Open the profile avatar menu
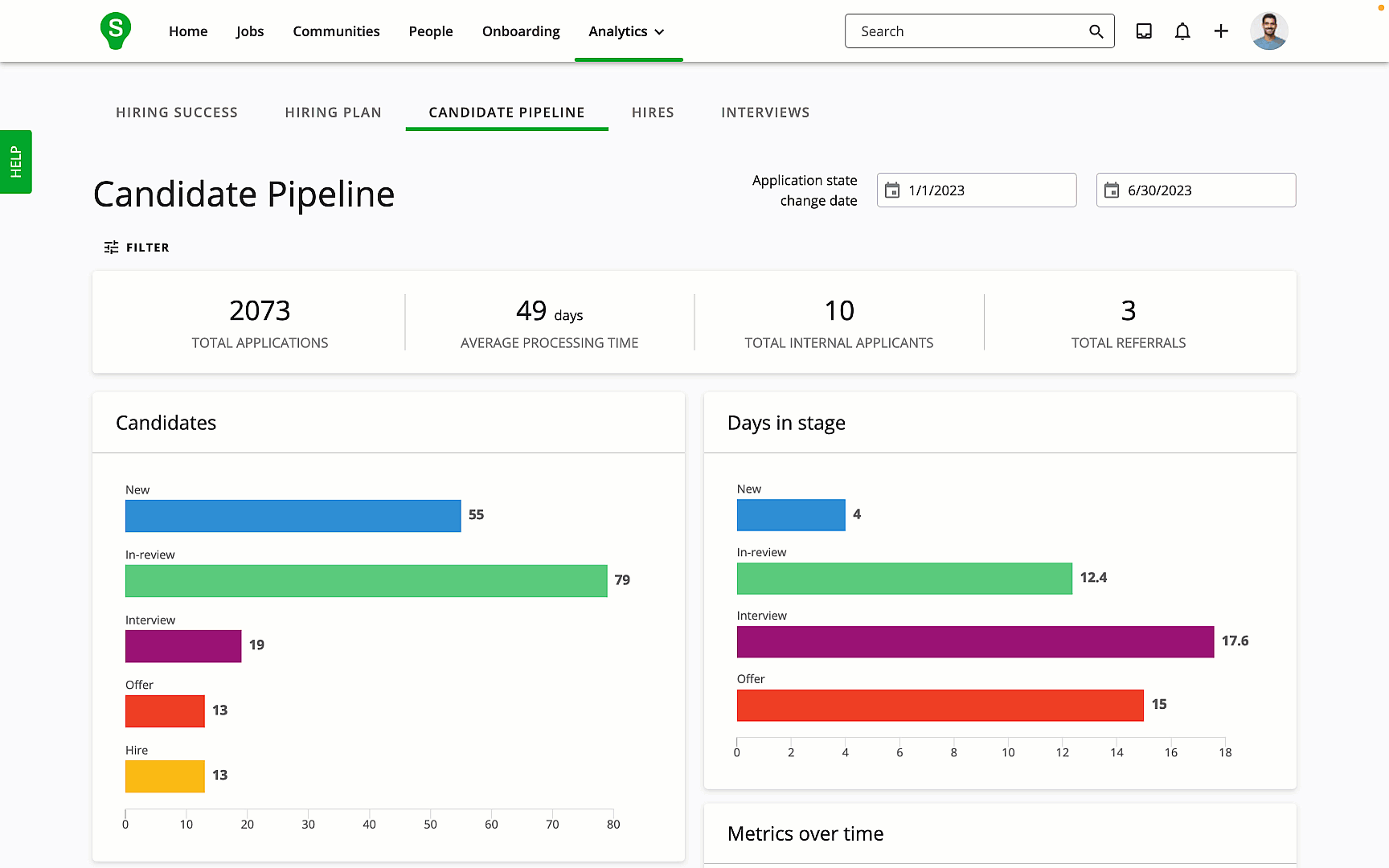 (1268, 31)
